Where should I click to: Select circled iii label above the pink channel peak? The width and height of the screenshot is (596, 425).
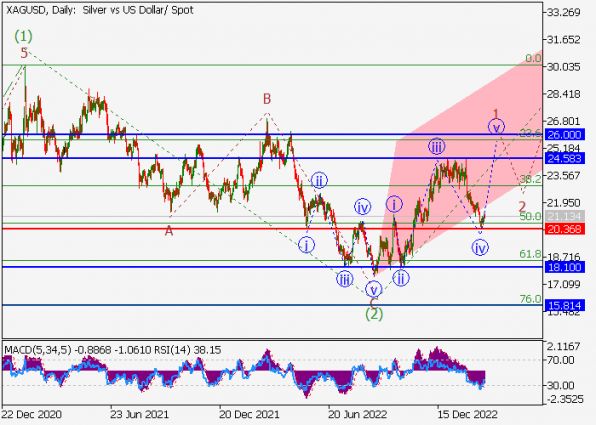(436, 146)
